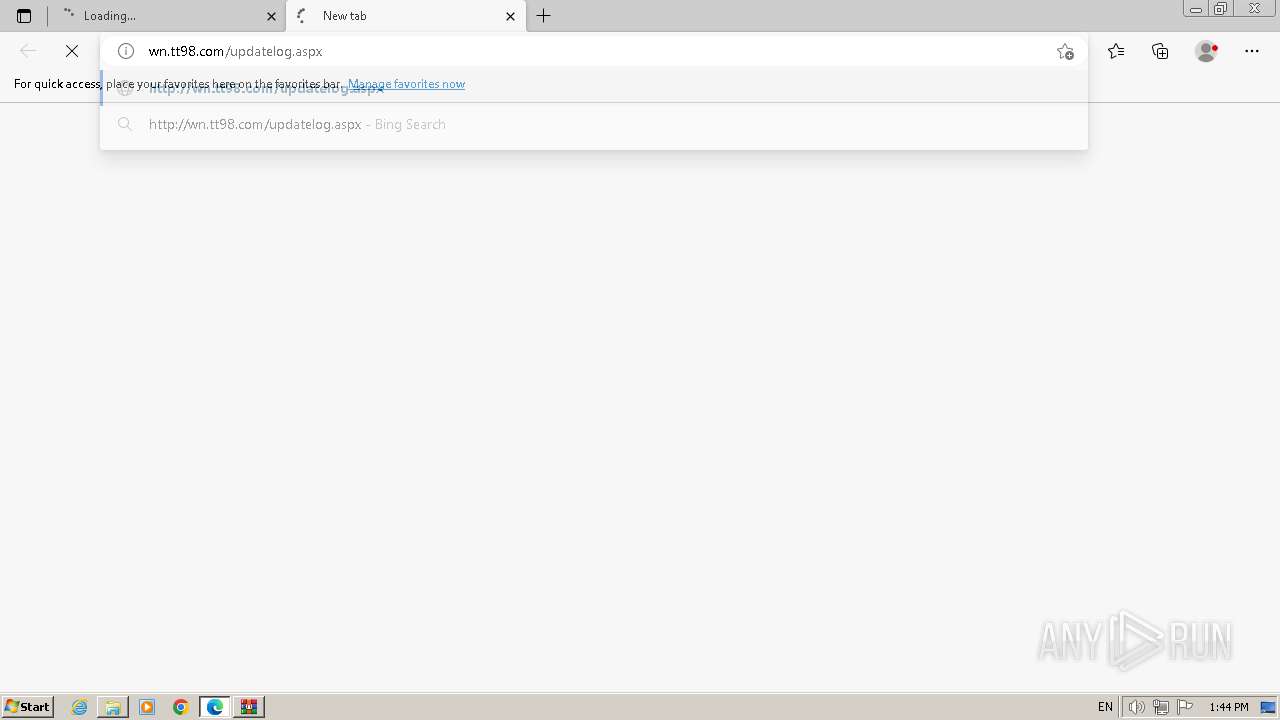Open the Windows Start menu
This screenshot has height=720, width=1280.
[28, 707]
